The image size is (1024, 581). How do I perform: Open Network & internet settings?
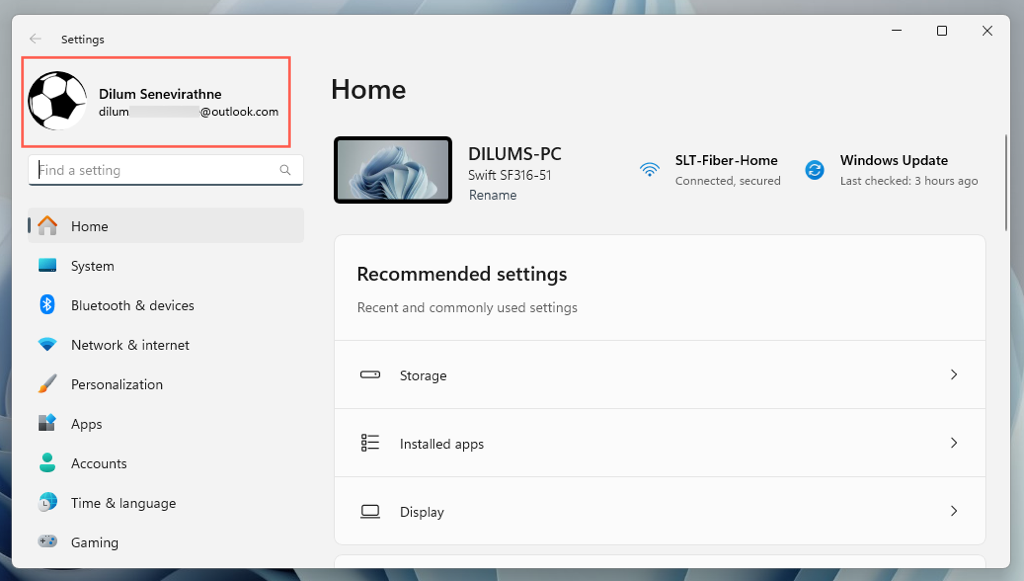[x=166, y=345]
